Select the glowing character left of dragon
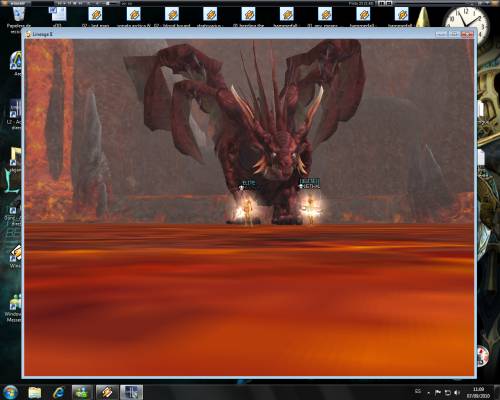The height and width of the screenshot is (400, 500). click(246, 210)
